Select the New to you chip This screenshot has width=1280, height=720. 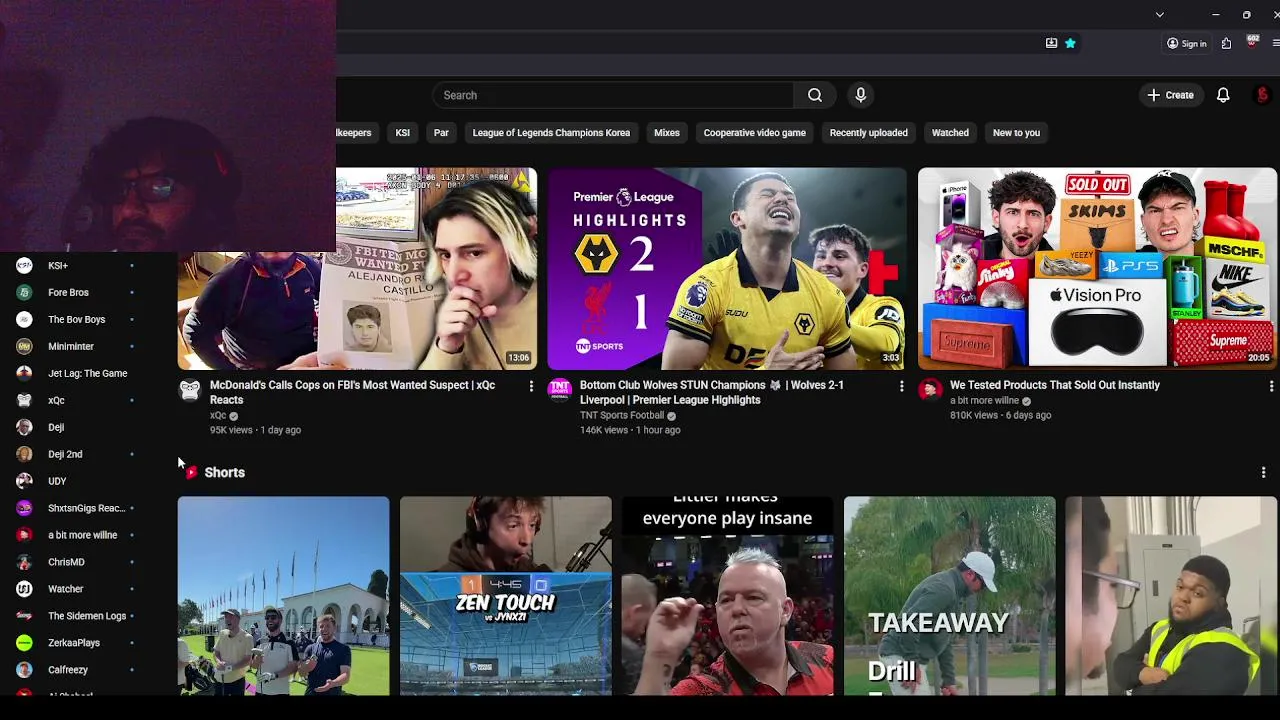coord(1016,132)
